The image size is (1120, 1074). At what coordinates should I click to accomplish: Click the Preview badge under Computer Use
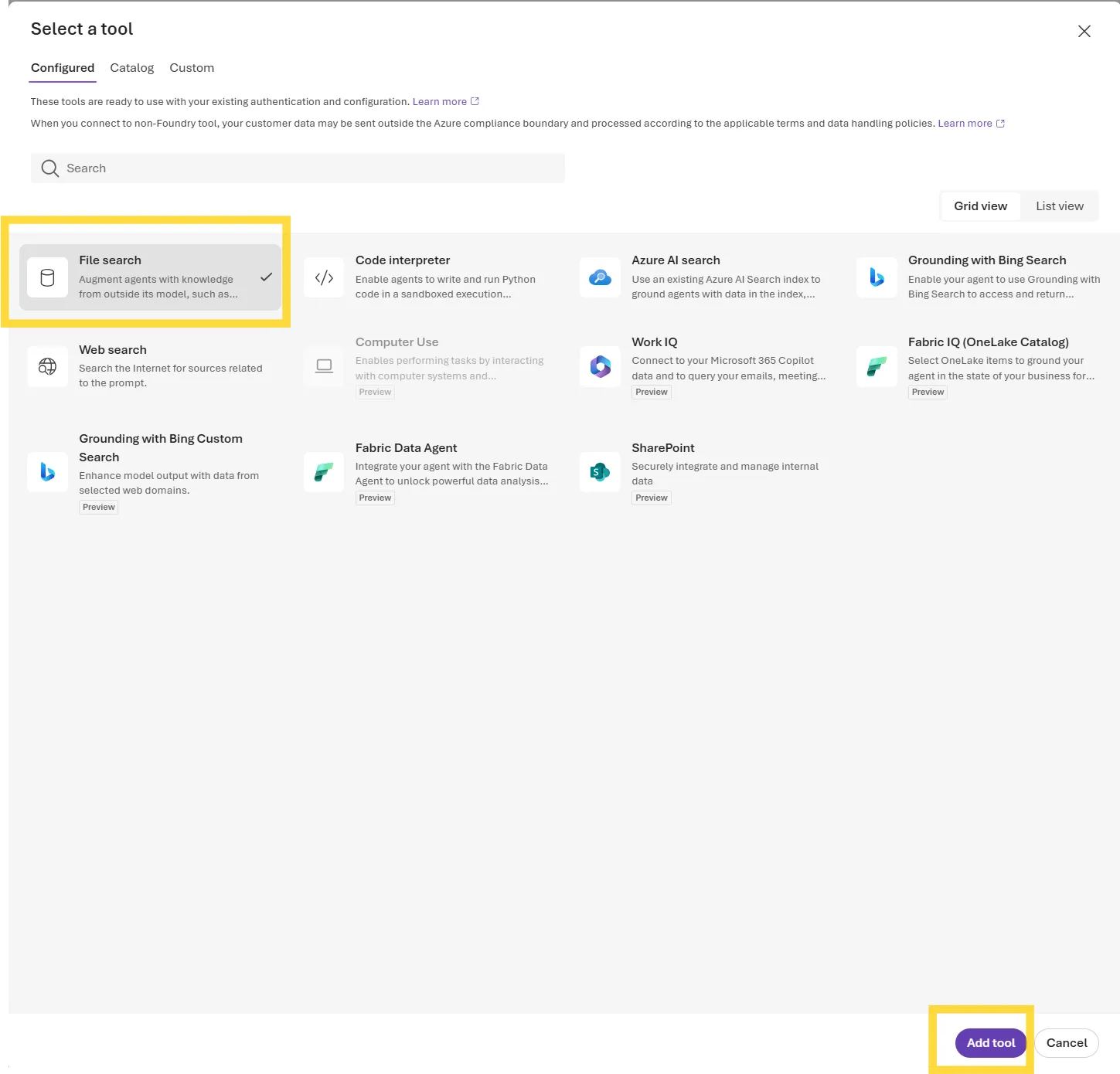[x=375, y=393]
